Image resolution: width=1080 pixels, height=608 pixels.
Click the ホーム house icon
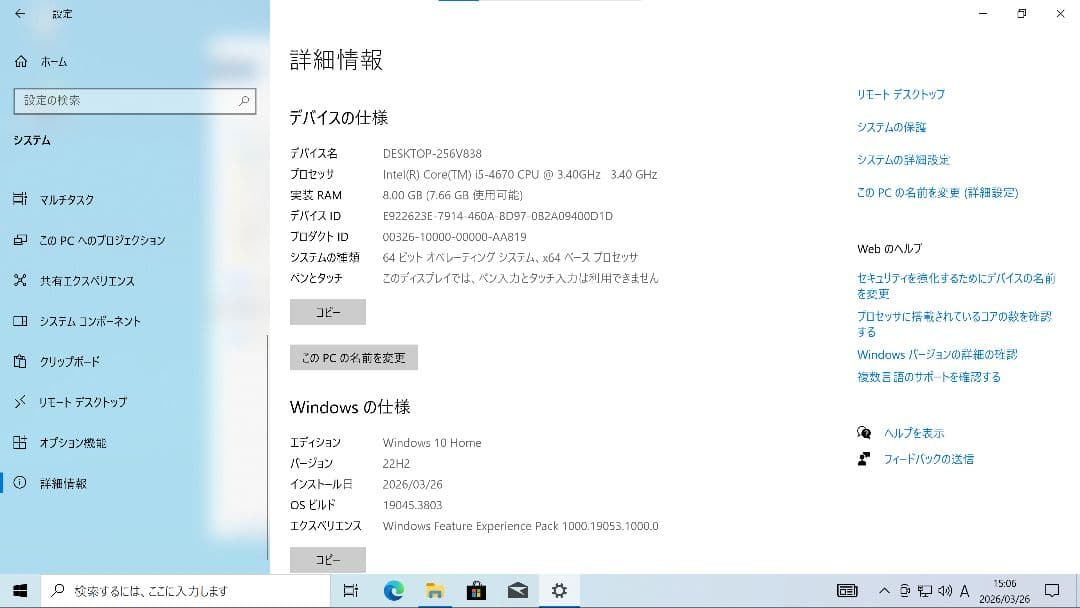[21, 61]
